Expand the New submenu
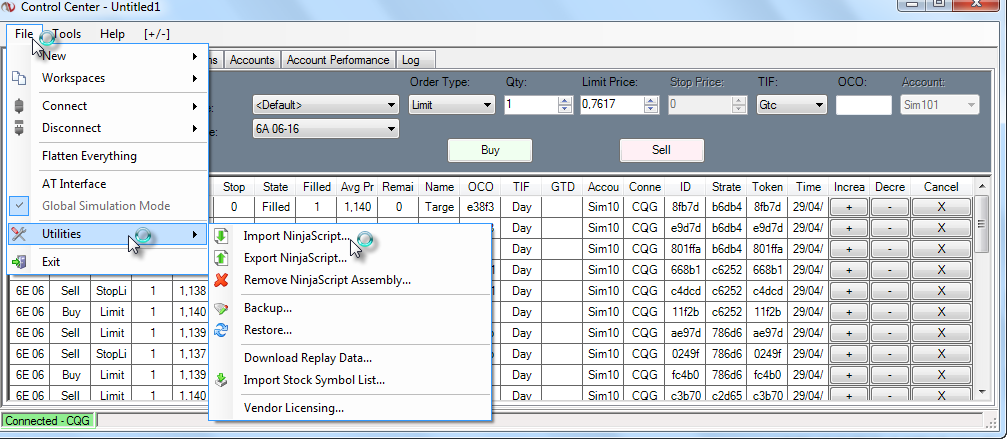Screen dimensions: 1007x439 (x=108, y=56)
